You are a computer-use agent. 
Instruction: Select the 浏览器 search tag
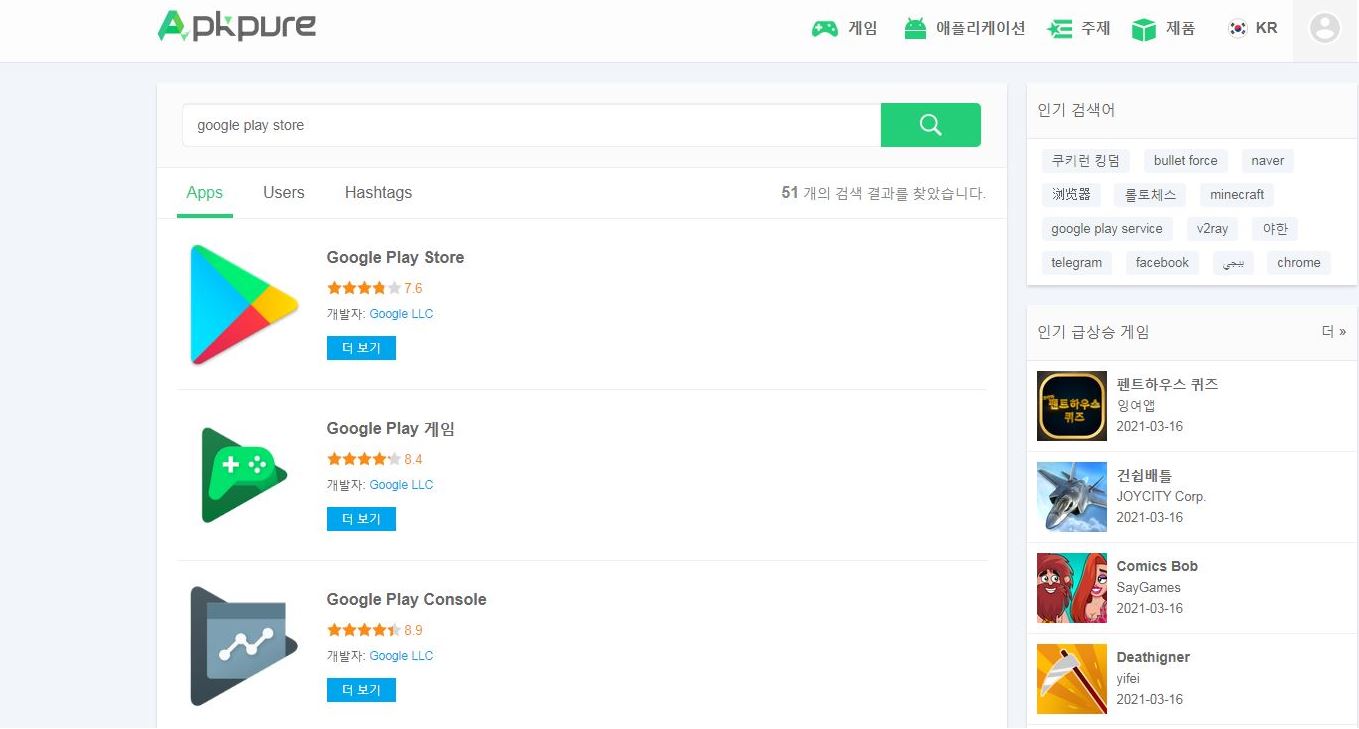(x=1071, y=194)
